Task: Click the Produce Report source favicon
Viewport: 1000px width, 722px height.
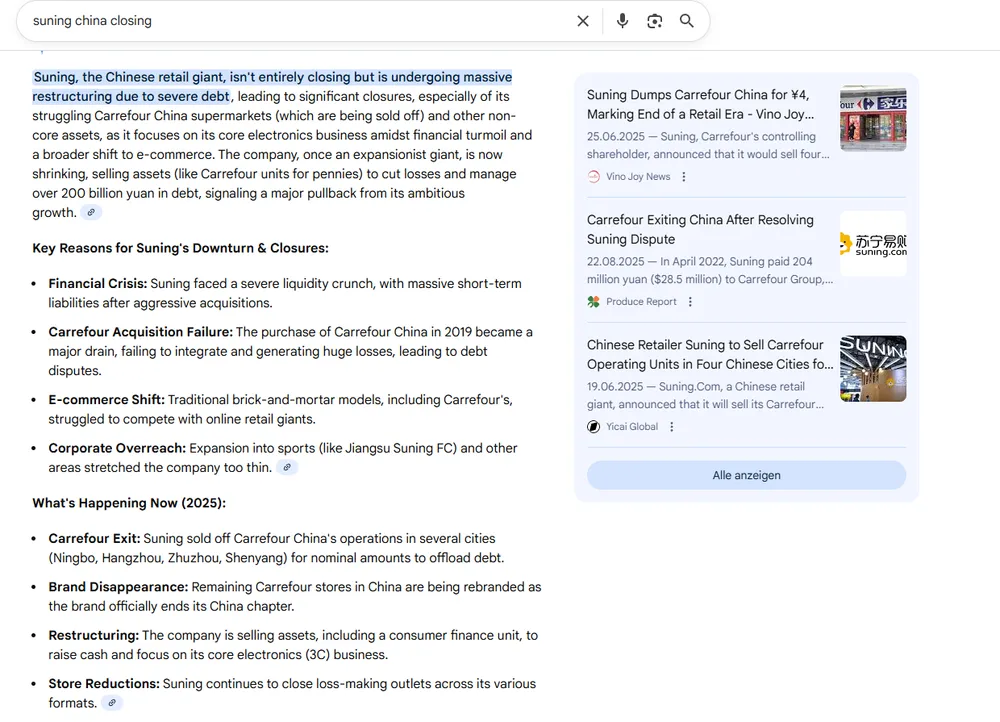Action: 594,302
